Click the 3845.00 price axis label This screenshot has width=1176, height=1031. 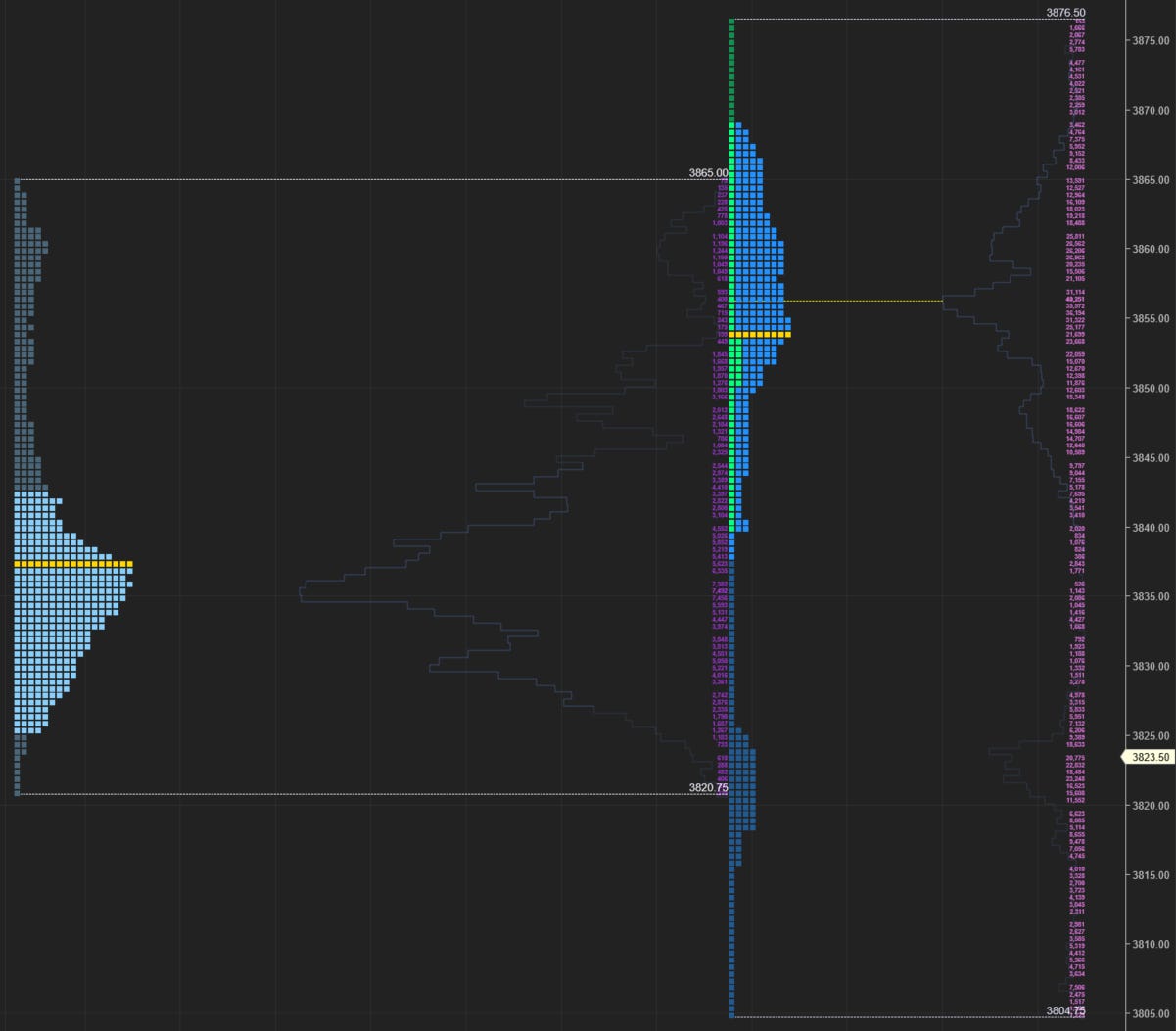[1150, 458]
